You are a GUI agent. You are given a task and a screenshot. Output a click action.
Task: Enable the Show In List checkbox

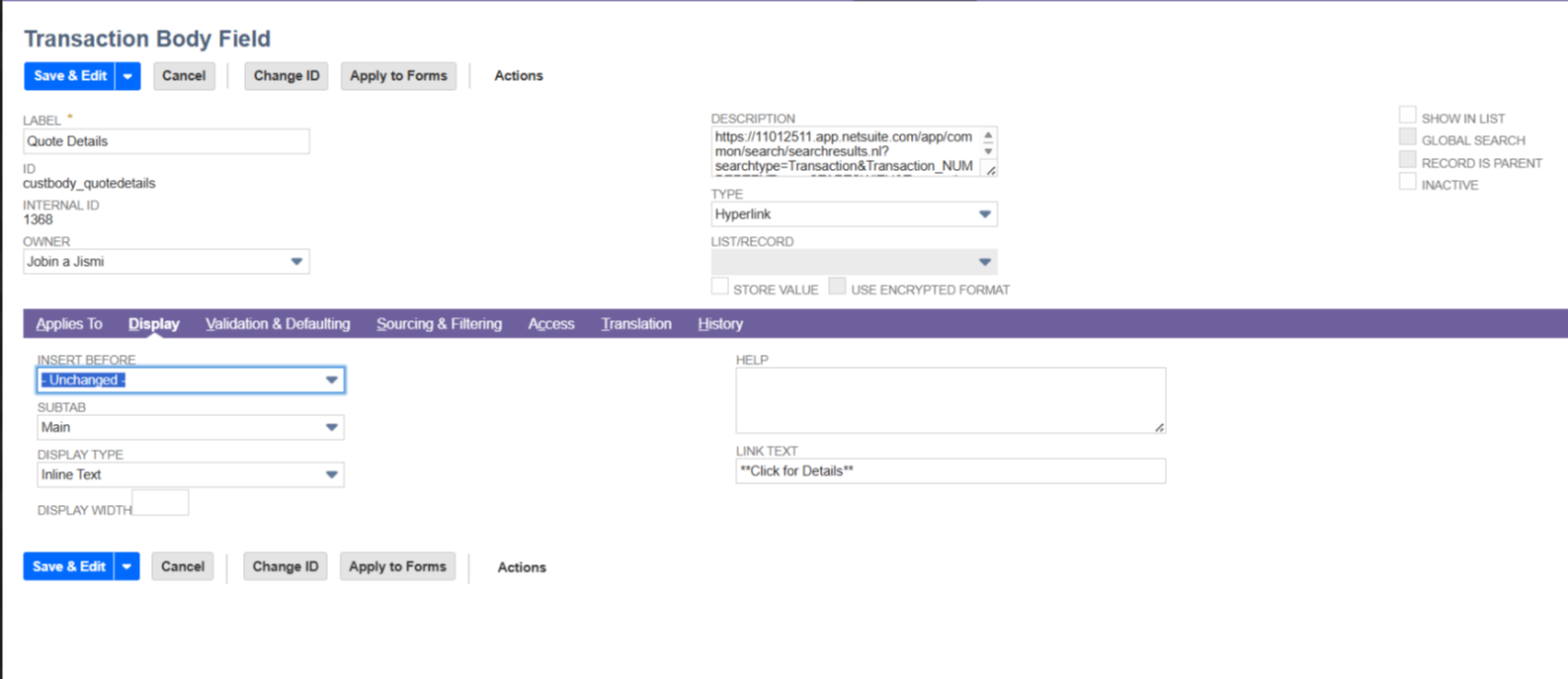click(1407, 116)
